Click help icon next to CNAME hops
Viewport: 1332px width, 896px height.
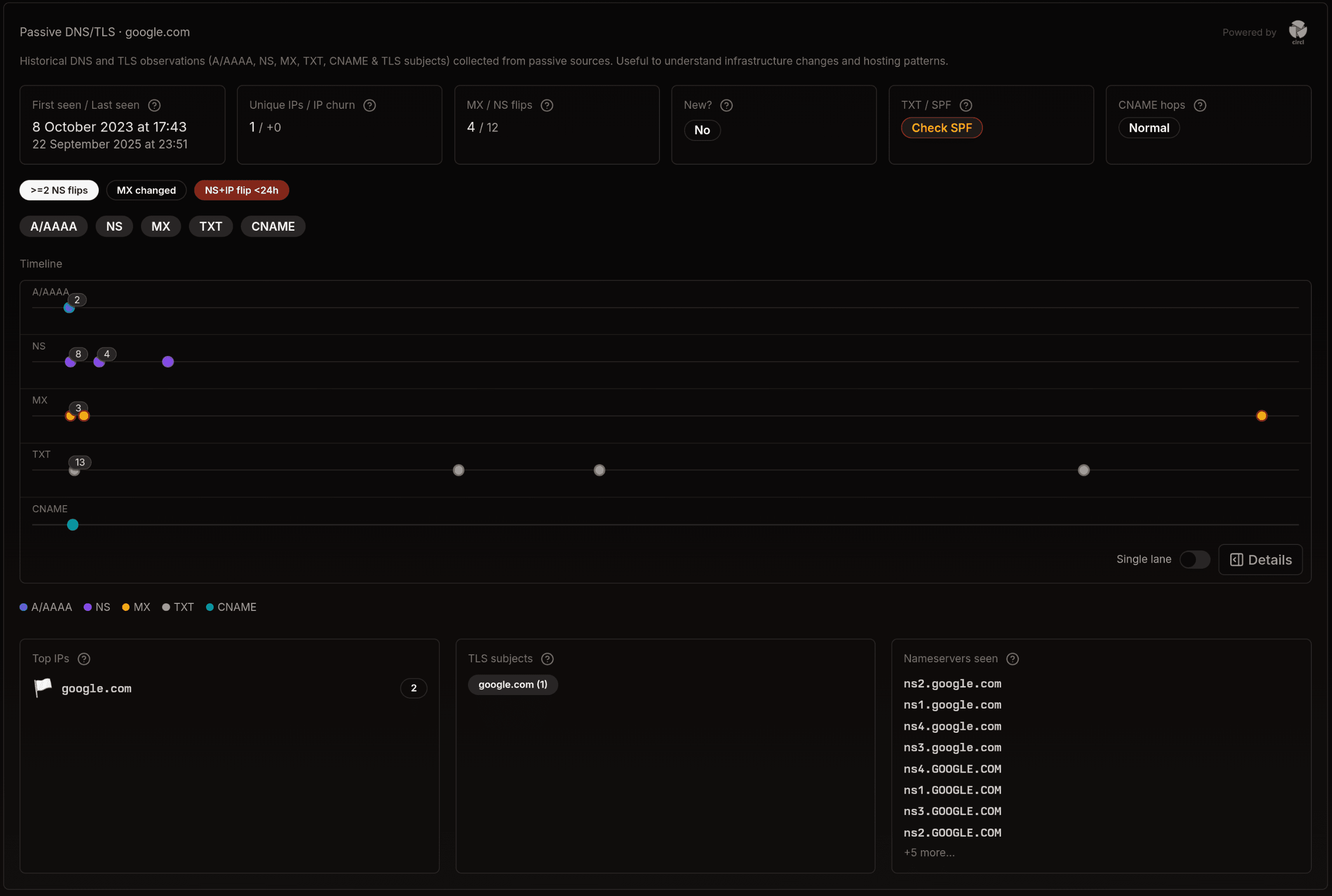[1200, 105]
